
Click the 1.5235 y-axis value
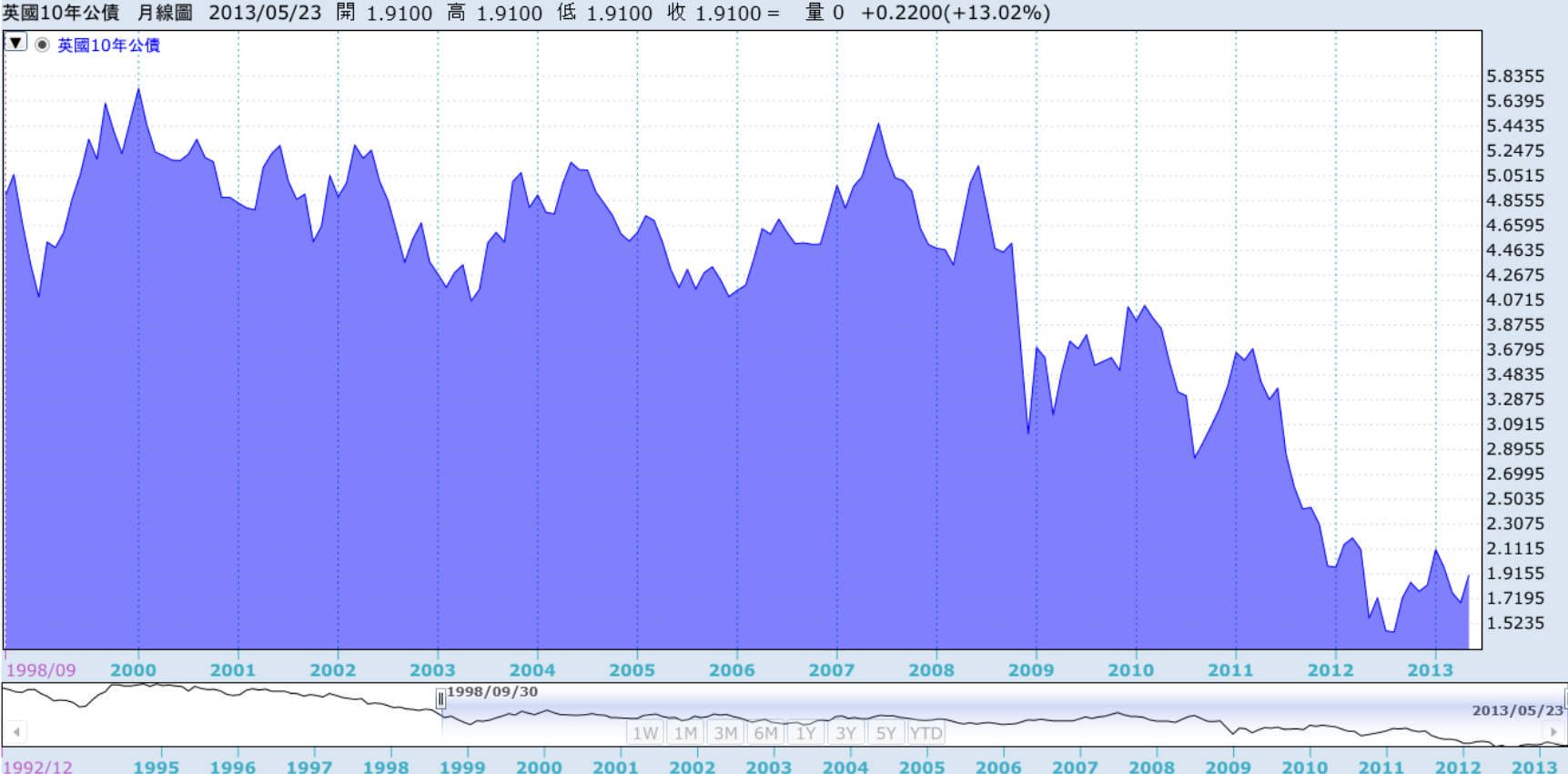pos(1515,623)
